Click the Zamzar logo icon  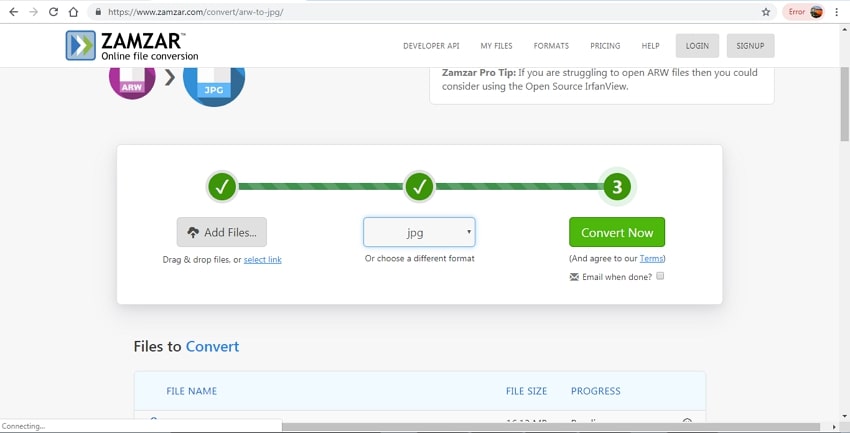point(81,45)
